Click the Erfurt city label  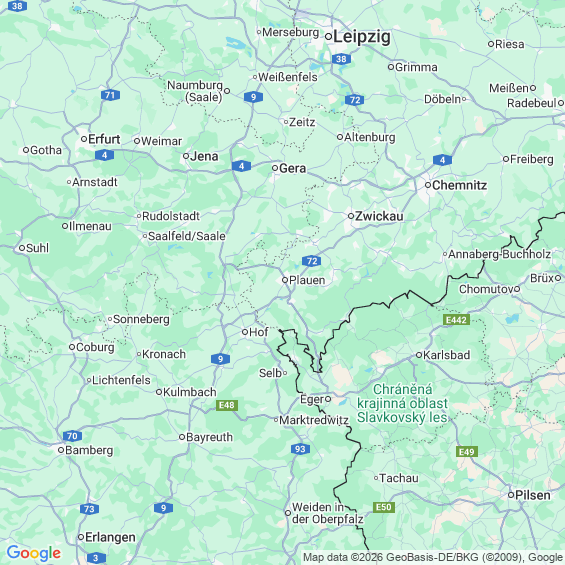[104, 139]
